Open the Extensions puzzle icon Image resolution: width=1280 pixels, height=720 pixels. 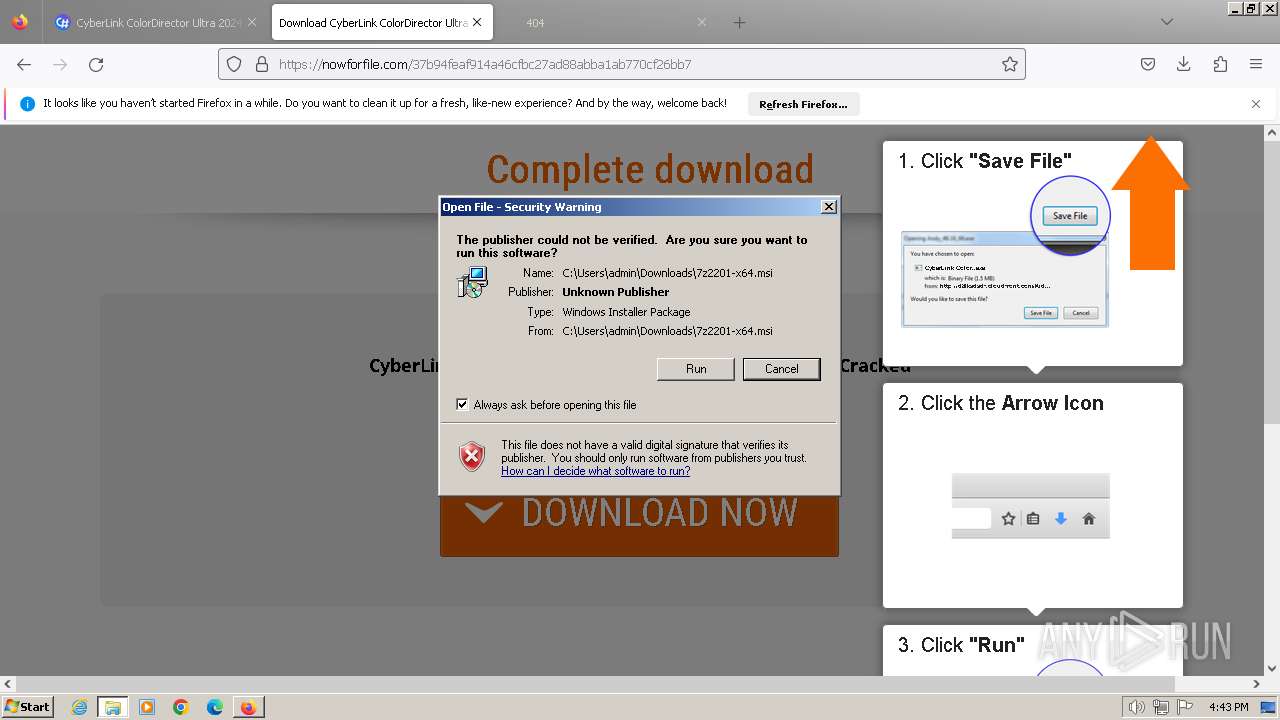(x=1220, y=64)
